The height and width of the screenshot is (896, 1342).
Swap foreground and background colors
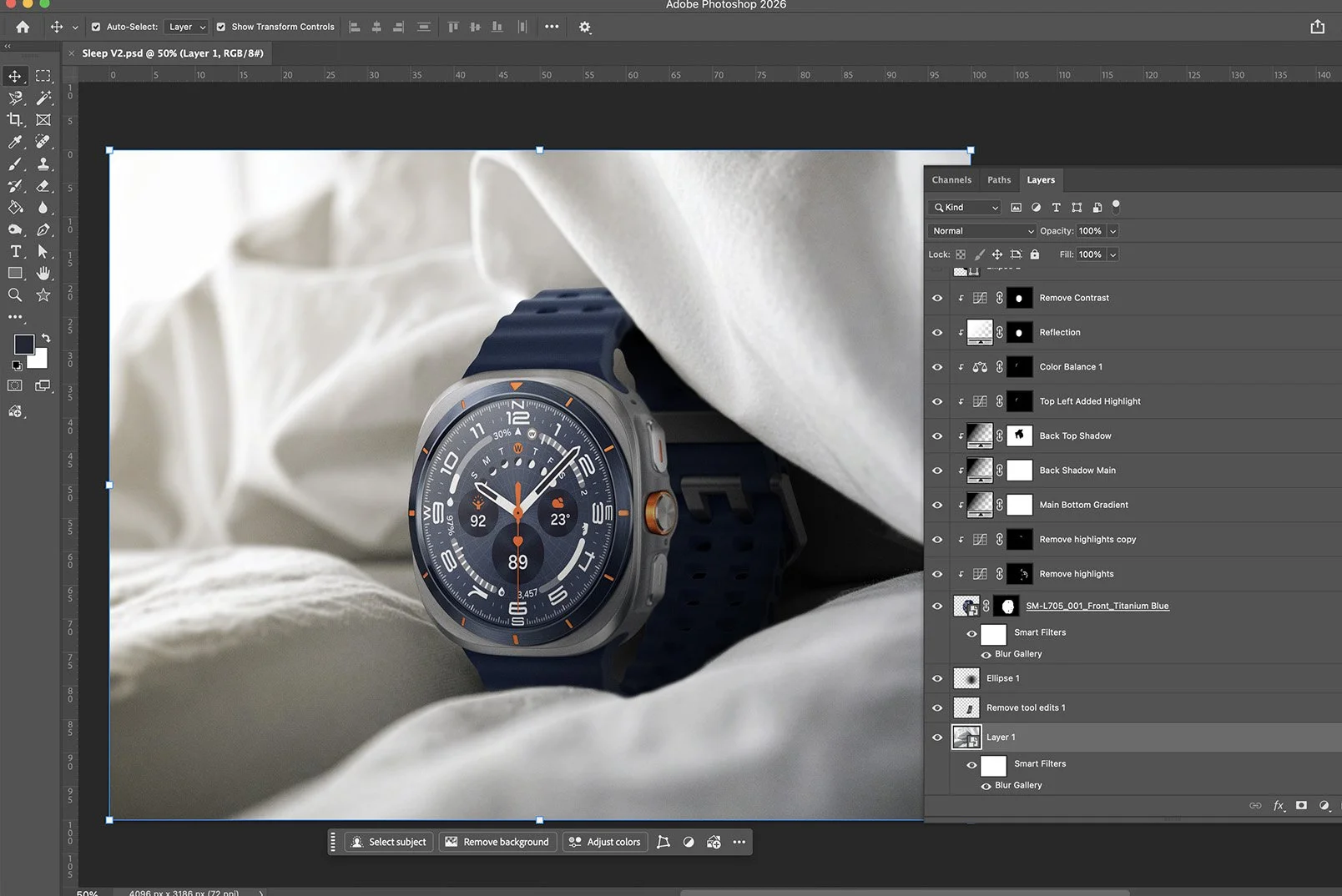coord(46,338)
